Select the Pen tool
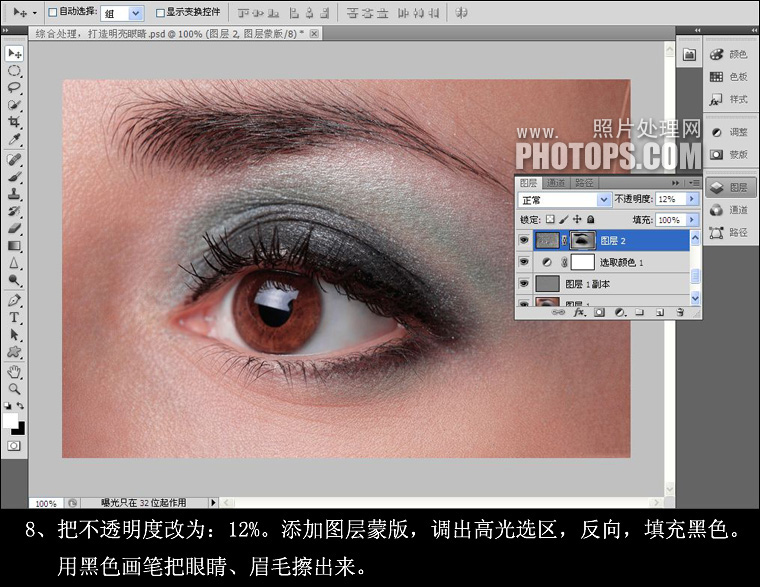760x587 pixels. [x=14, y=300]
